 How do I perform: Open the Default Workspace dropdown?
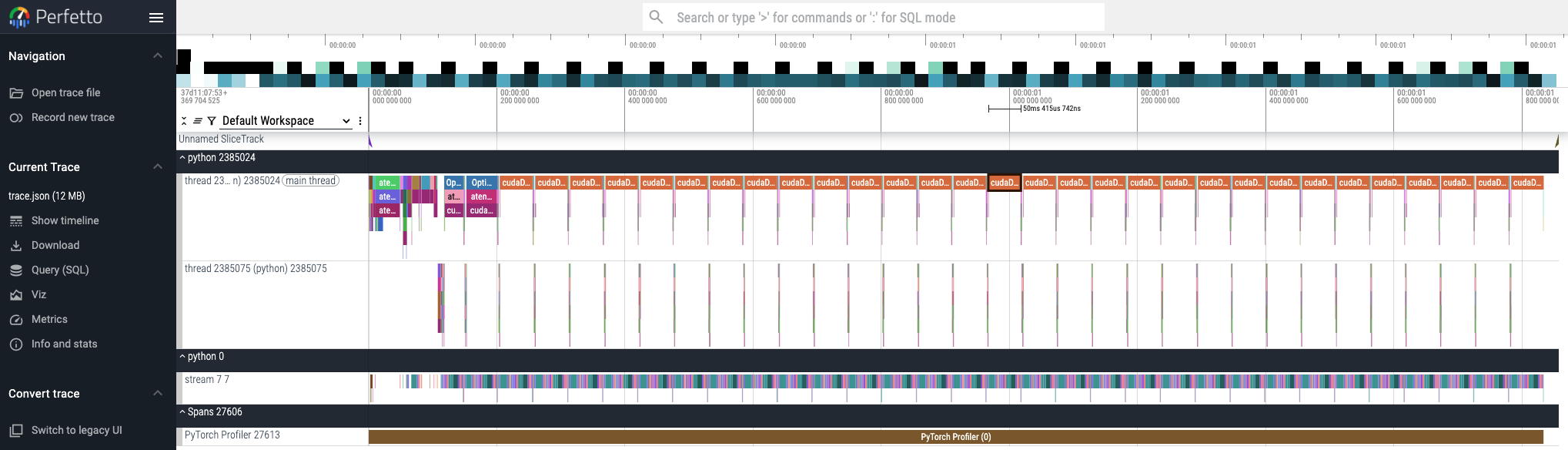tap(286, 121)
